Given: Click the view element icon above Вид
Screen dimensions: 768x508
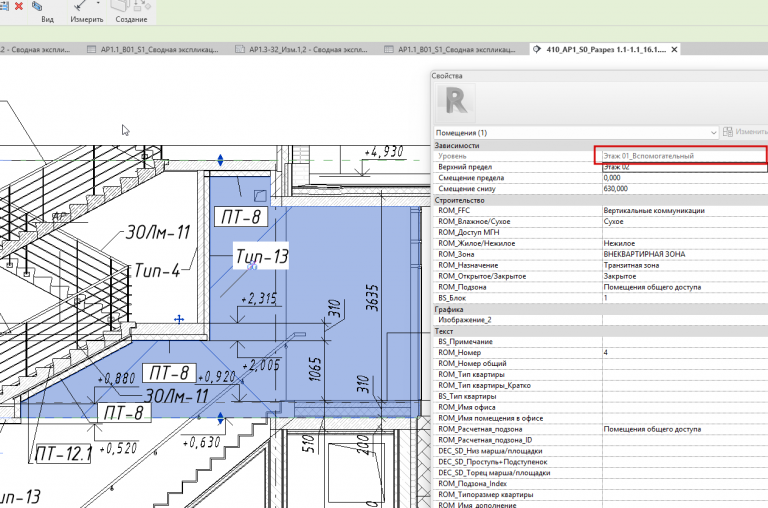Looking at the screenshot, I should point(37,6).
